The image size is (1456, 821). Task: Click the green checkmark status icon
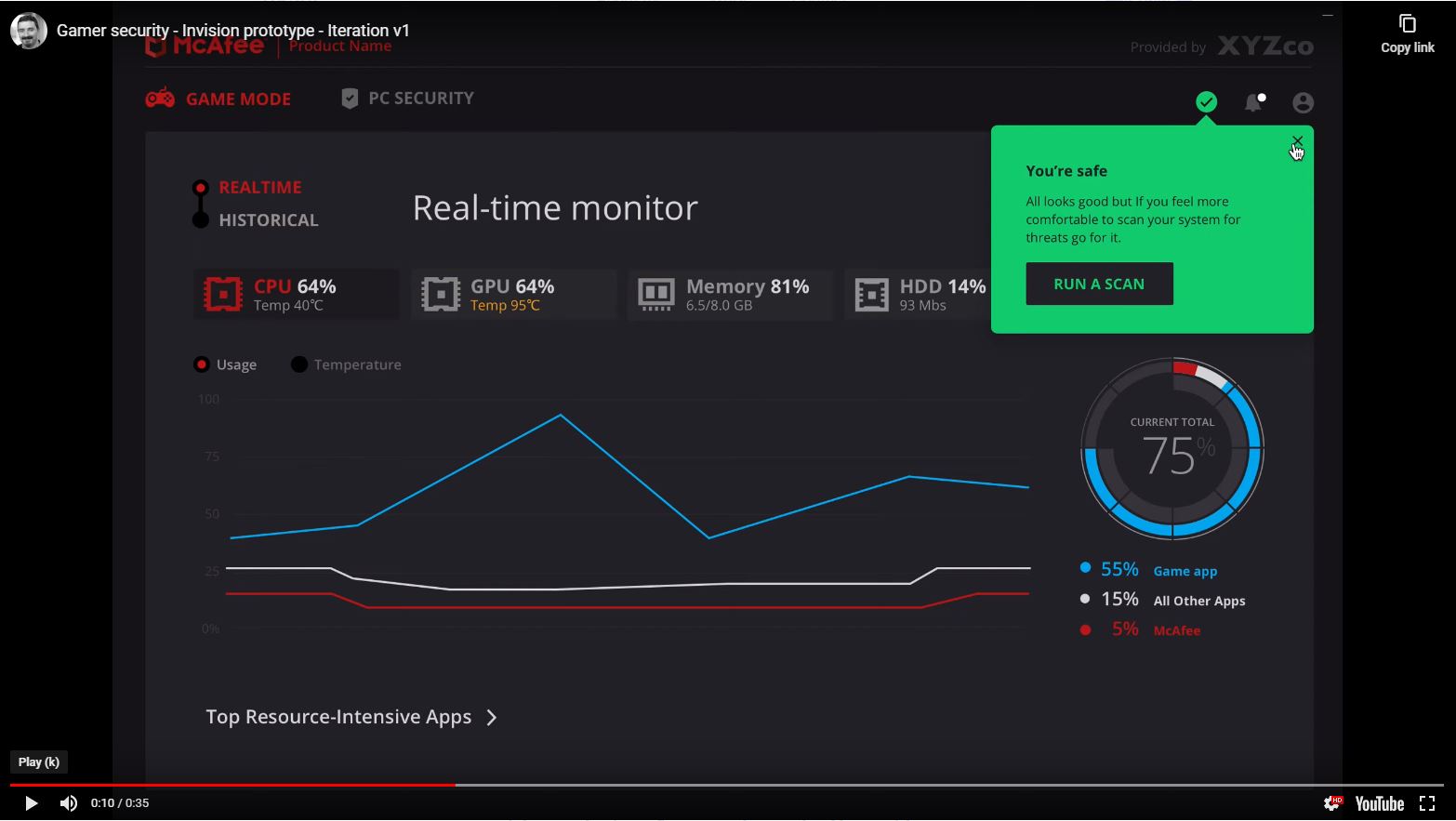[x=1206, y=102]
